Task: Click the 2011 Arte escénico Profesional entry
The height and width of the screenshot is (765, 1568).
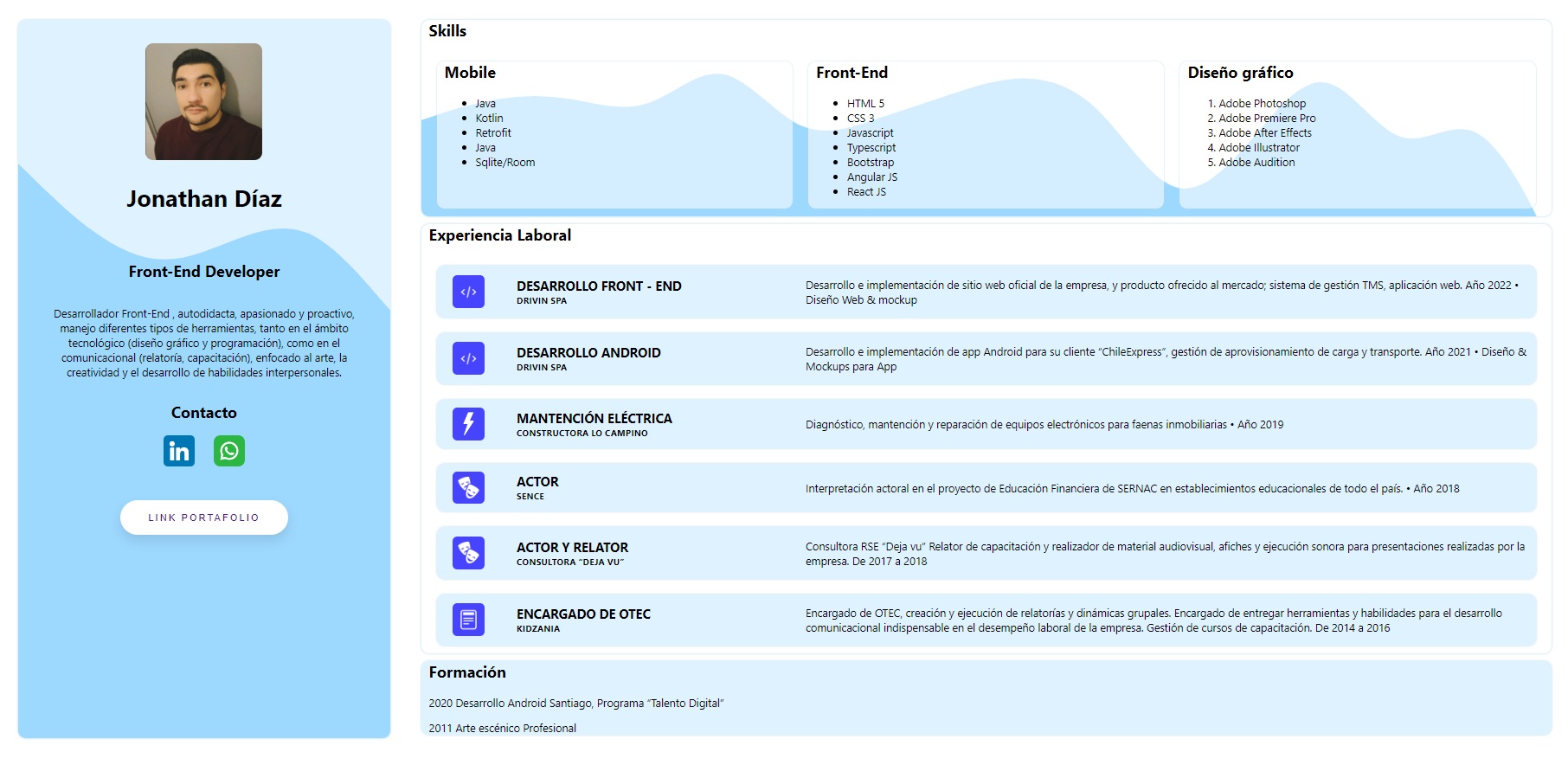Action: pos(503,729)
